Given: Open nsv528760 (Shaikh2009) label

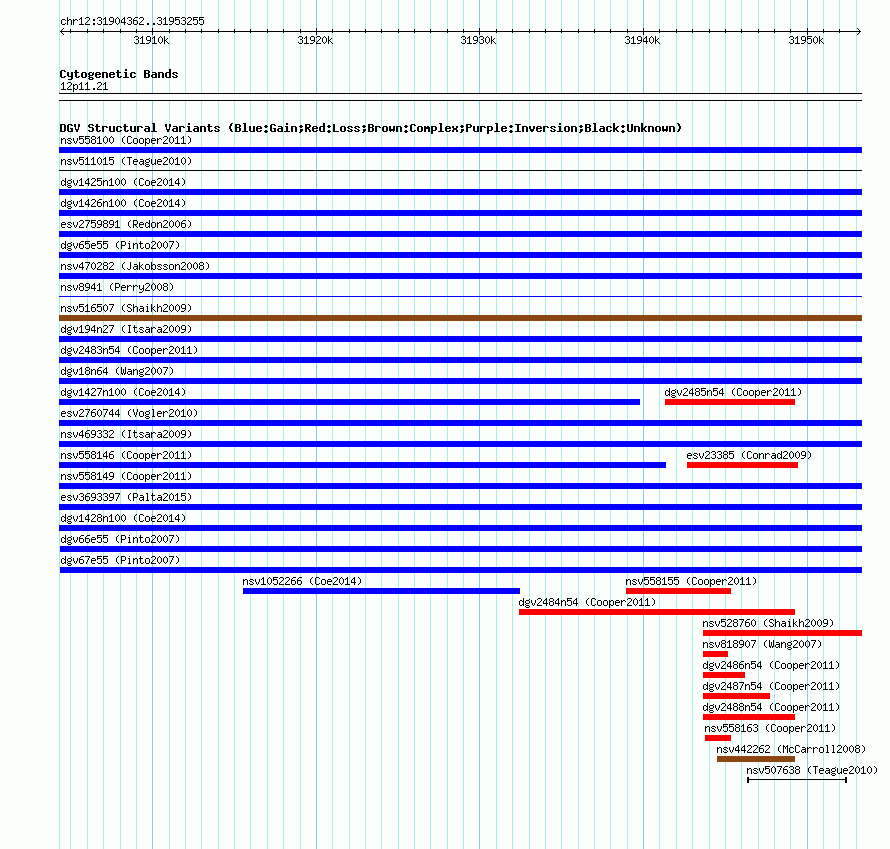Looking at the screenshot, I should [x=768, y=623].
